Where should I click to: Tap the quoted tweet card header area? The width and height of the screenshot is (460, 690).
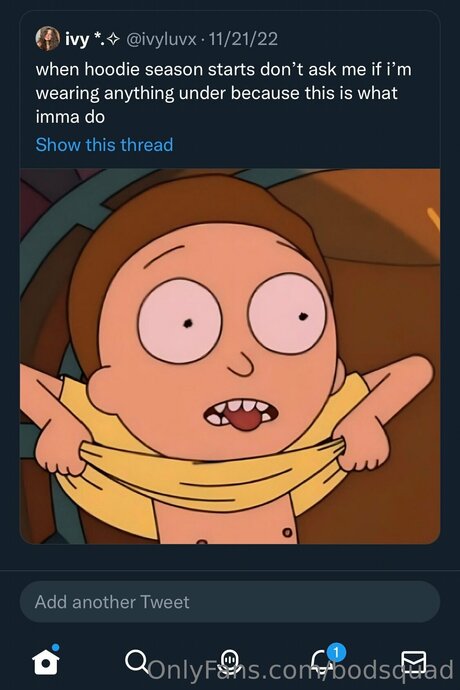coord(157,39)
